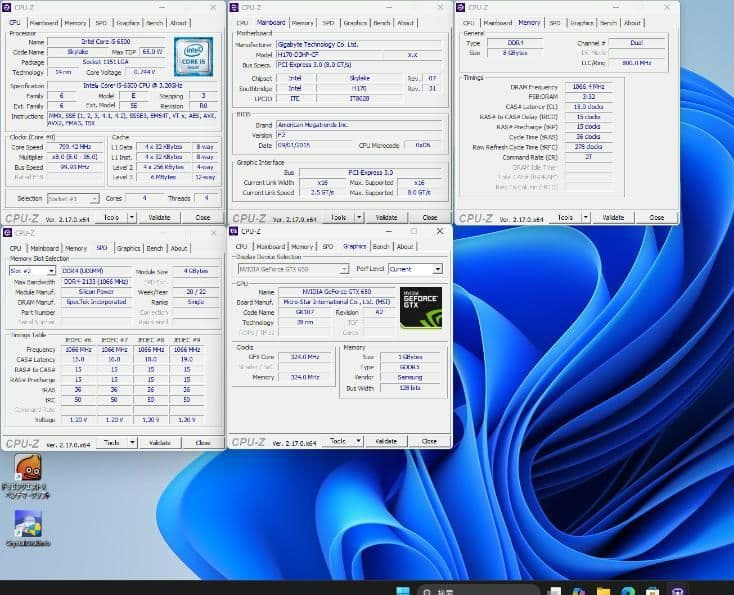The image size is (734, 595).
Task: Click the 'Gigabyte Technology Co. Ltd.' manufacturer field
Action: click(x=359, y=44)
